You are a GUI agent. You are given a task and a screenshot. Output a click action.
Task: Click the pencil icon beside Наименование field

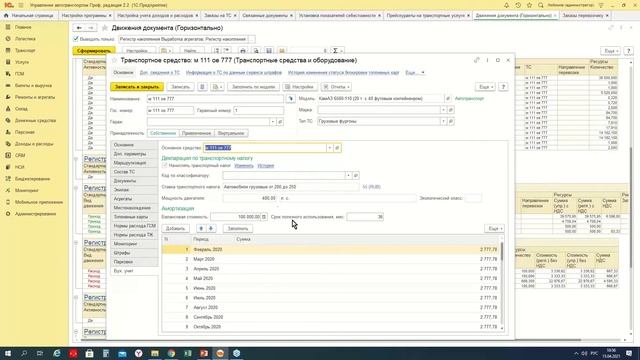[291, 99]
